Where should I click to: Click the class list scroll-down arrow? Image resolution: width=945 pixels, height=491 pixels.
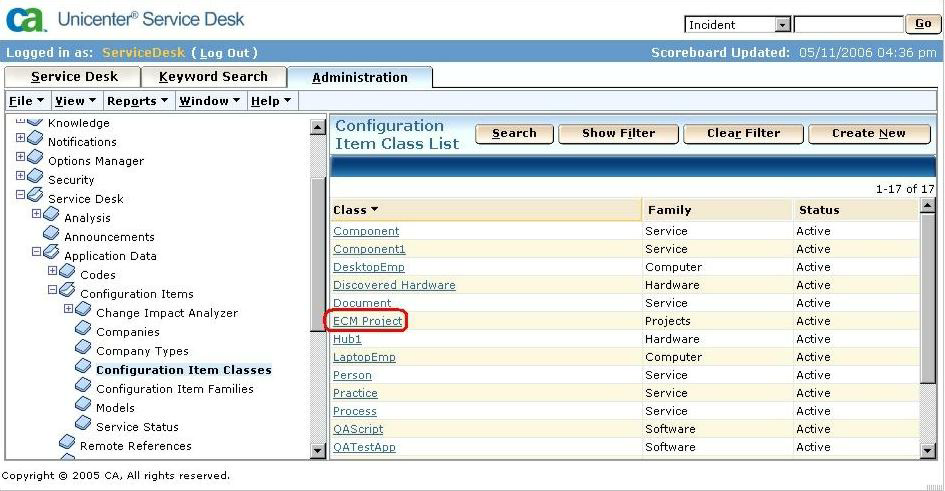[928, 450]
